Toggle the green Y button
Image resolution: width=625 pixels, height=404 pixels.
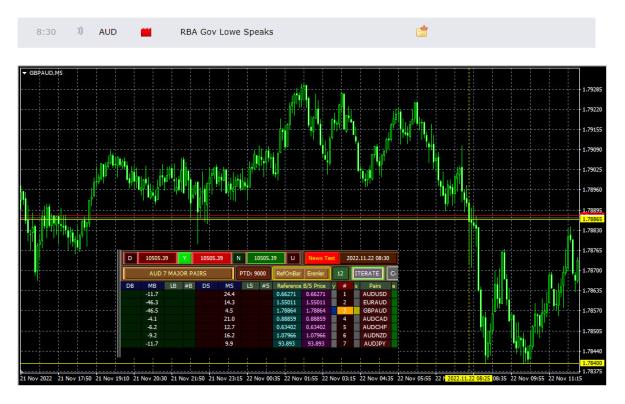[184, 258]
